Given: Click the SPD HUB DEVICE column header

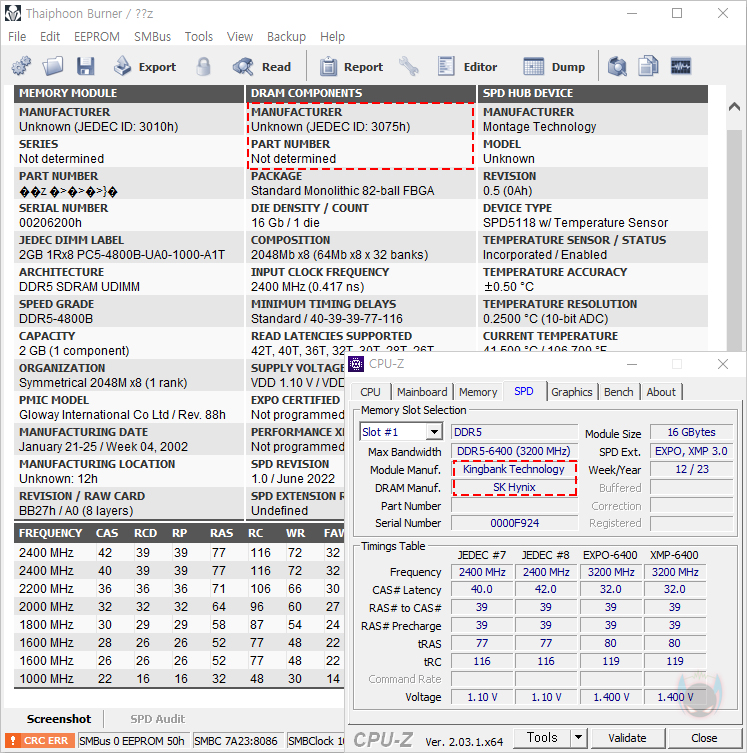Looking at the screenshot, I should (x=593, y=93).
